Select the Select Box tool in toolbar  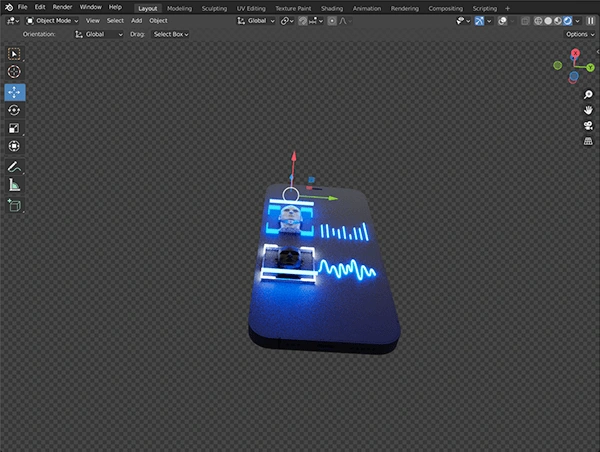[15, 54]
